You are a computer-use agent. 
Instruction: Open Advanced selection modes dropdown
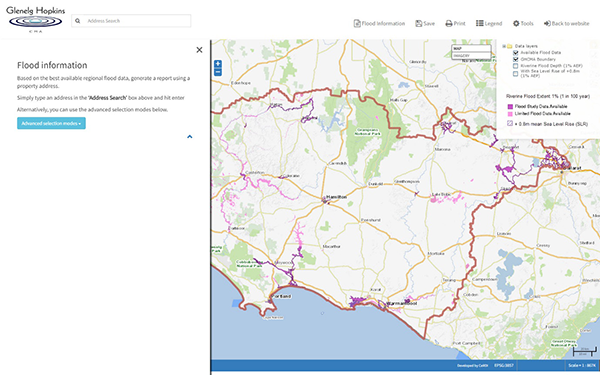(x=51, y=123)
